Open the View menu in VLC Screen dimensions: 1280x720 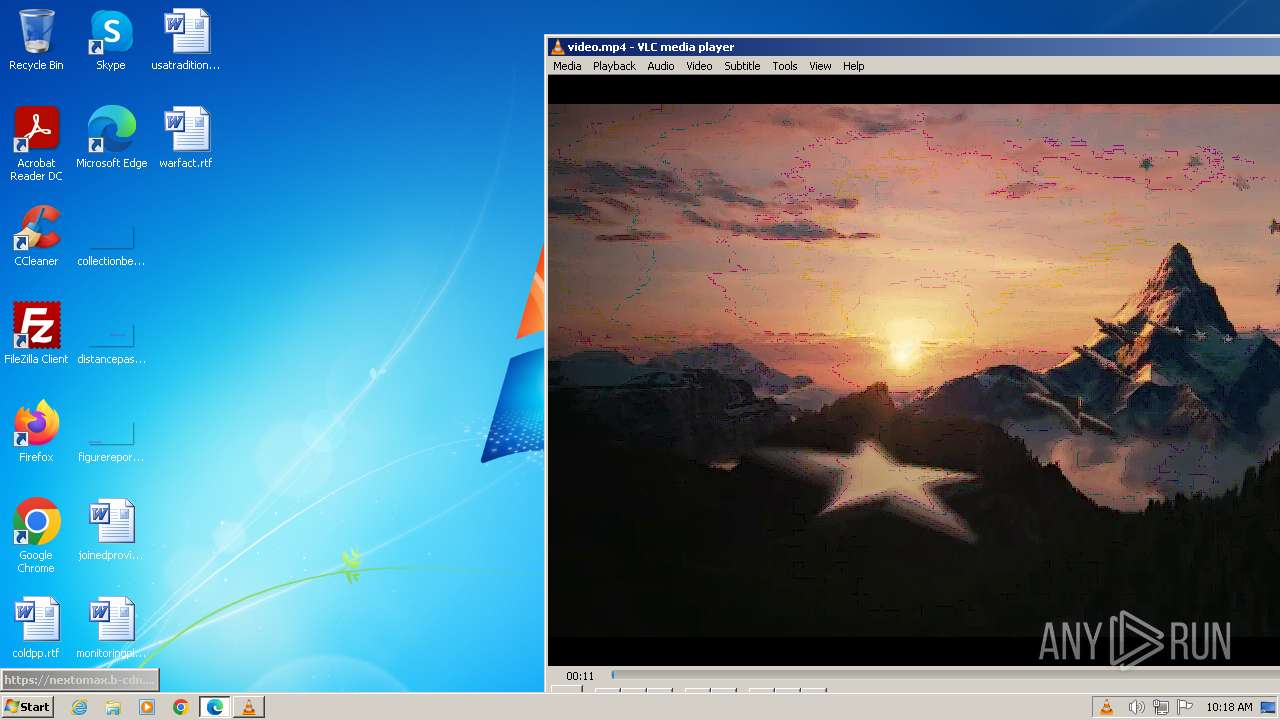(820, 66)
